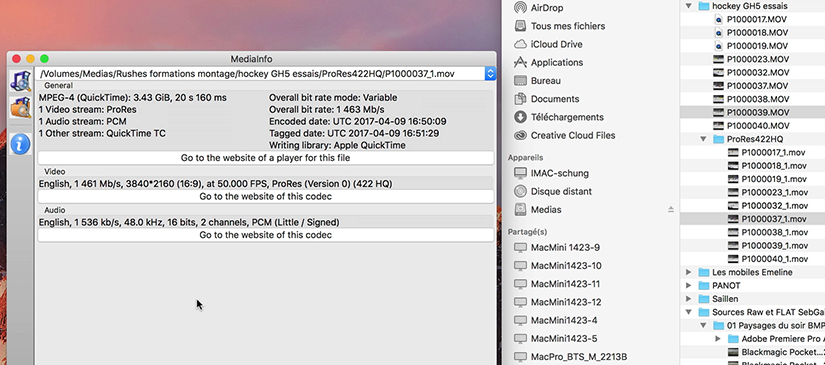Click video 'Go to the website of this codec'
The width and height of the screenshot is (825, 365).
click(x=266, y=197)
